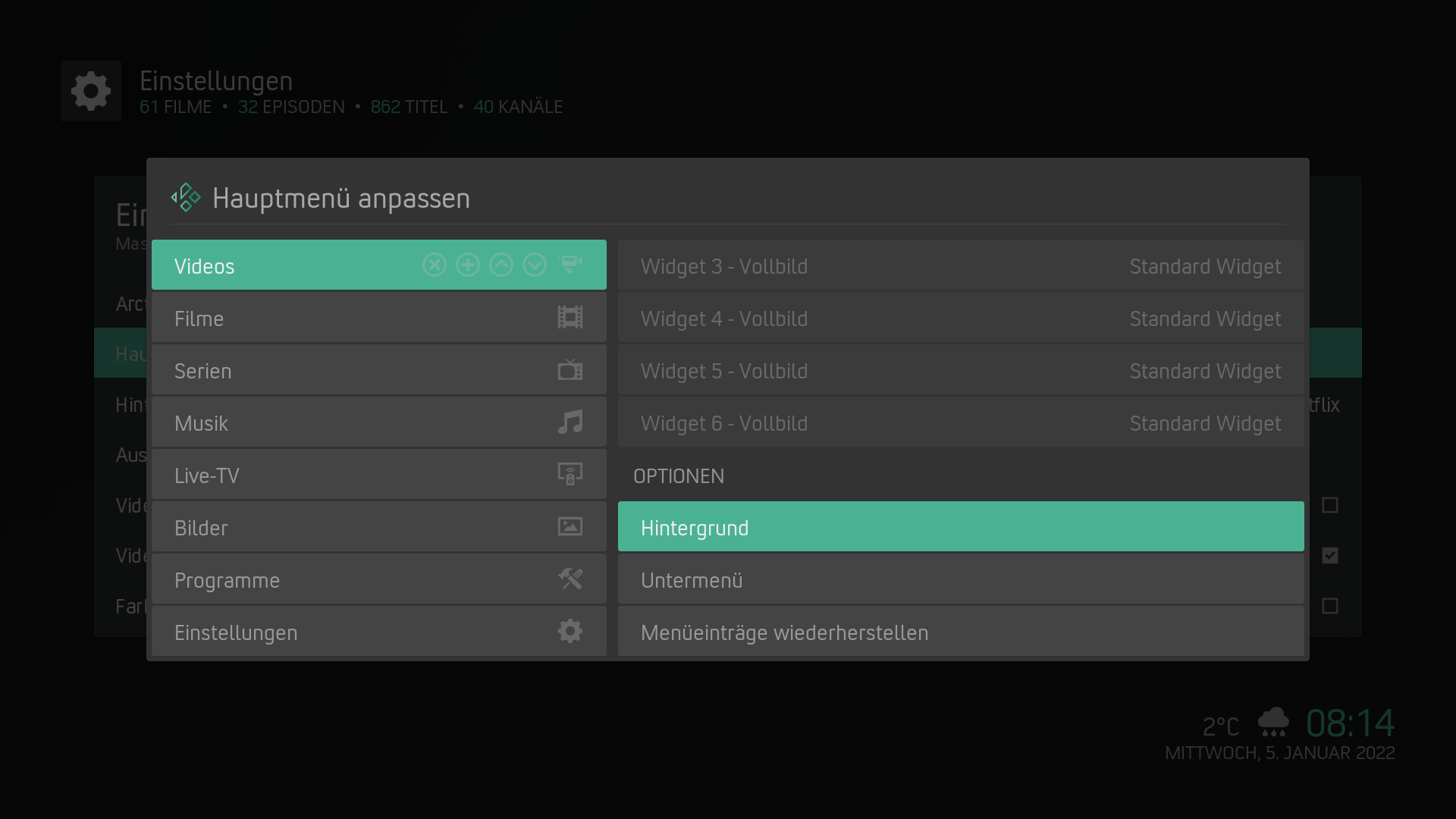
Task: Move the Videos entry up
Action: [501, 265]
